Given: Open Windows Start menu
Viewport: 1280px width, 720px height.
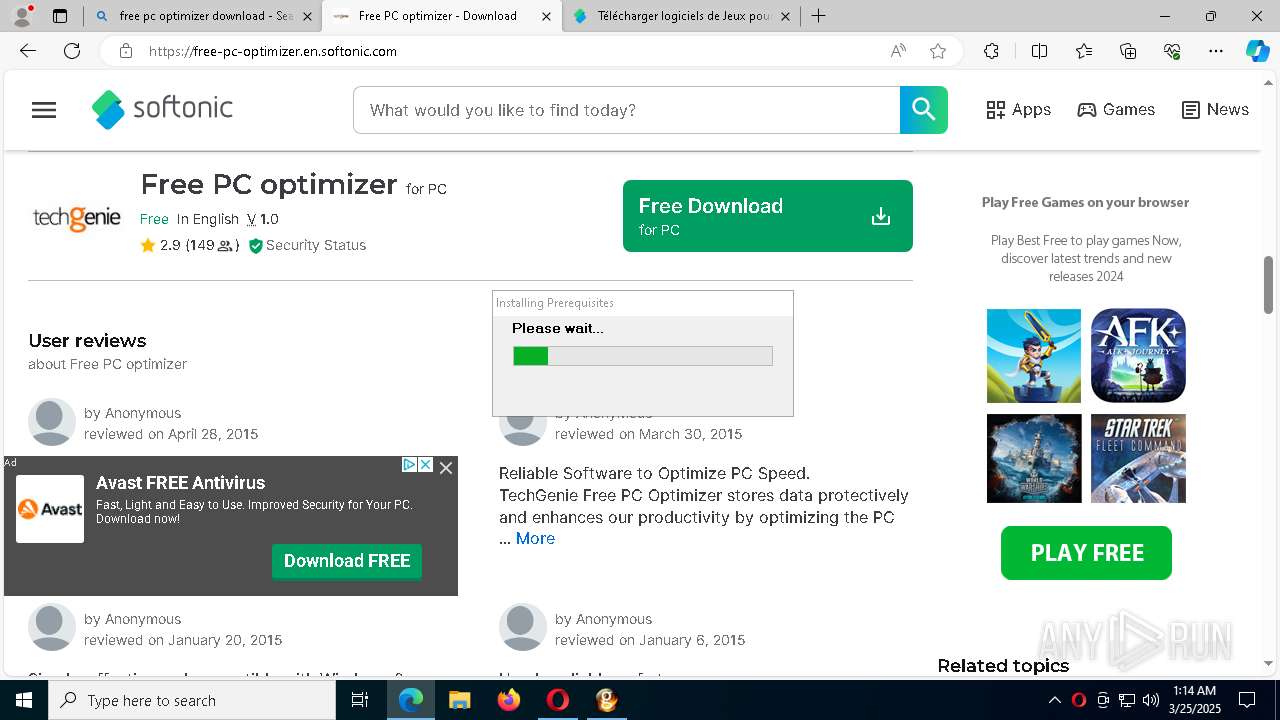Looking at the screenshot, I should click(x=24, y=700).
